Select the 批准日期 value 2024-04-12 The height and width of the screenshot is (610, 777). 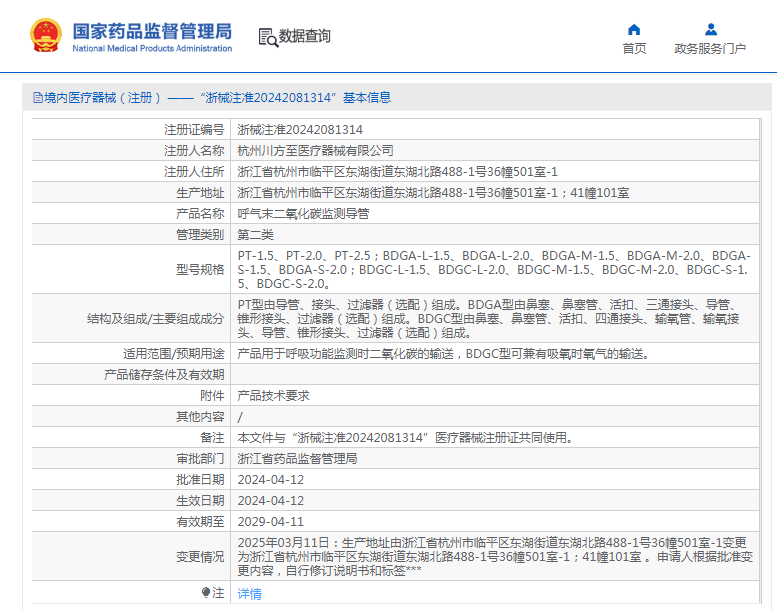coord(271,480)
